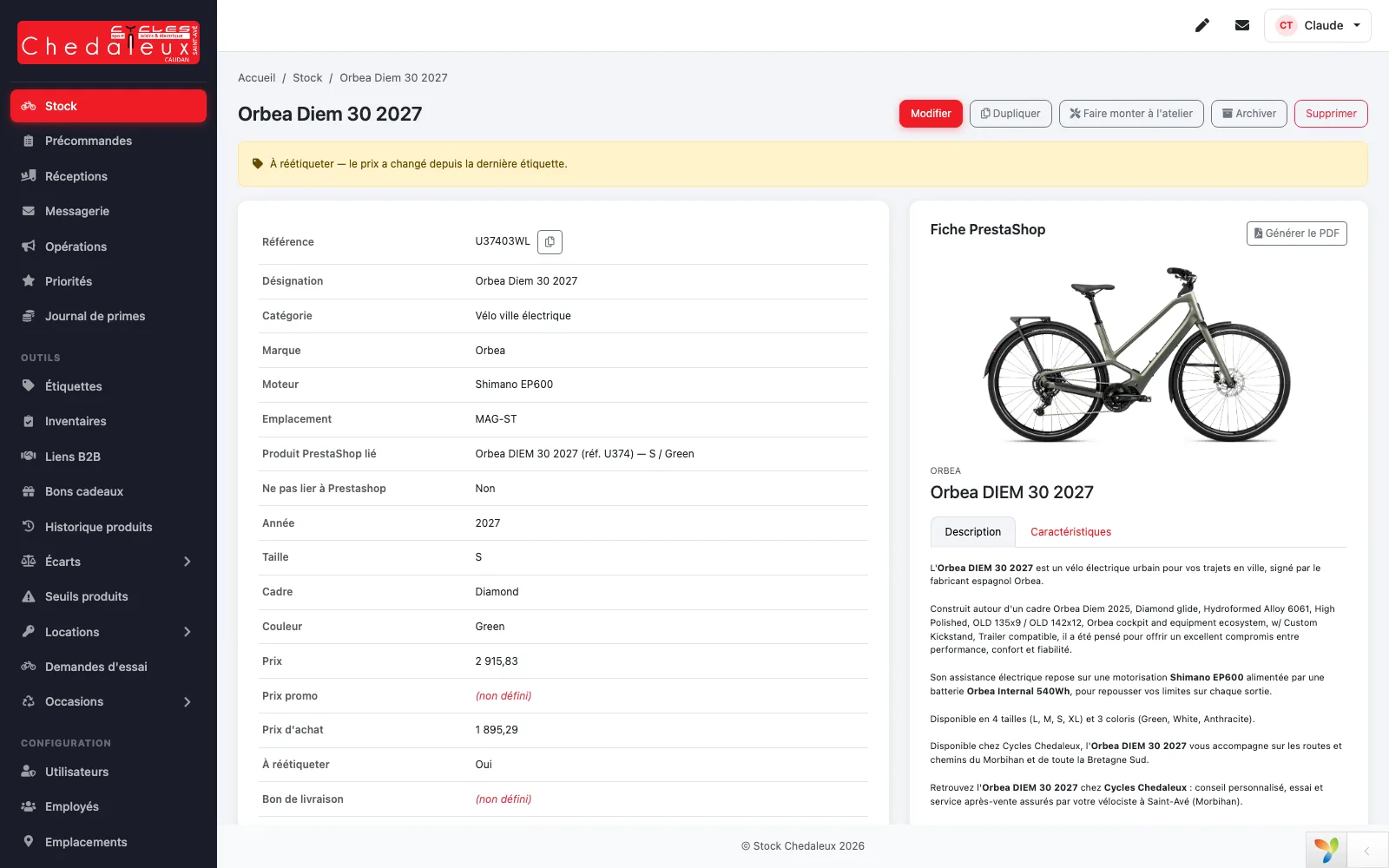Click the debug toolbar logo at the bottom right

point(1326,850)
